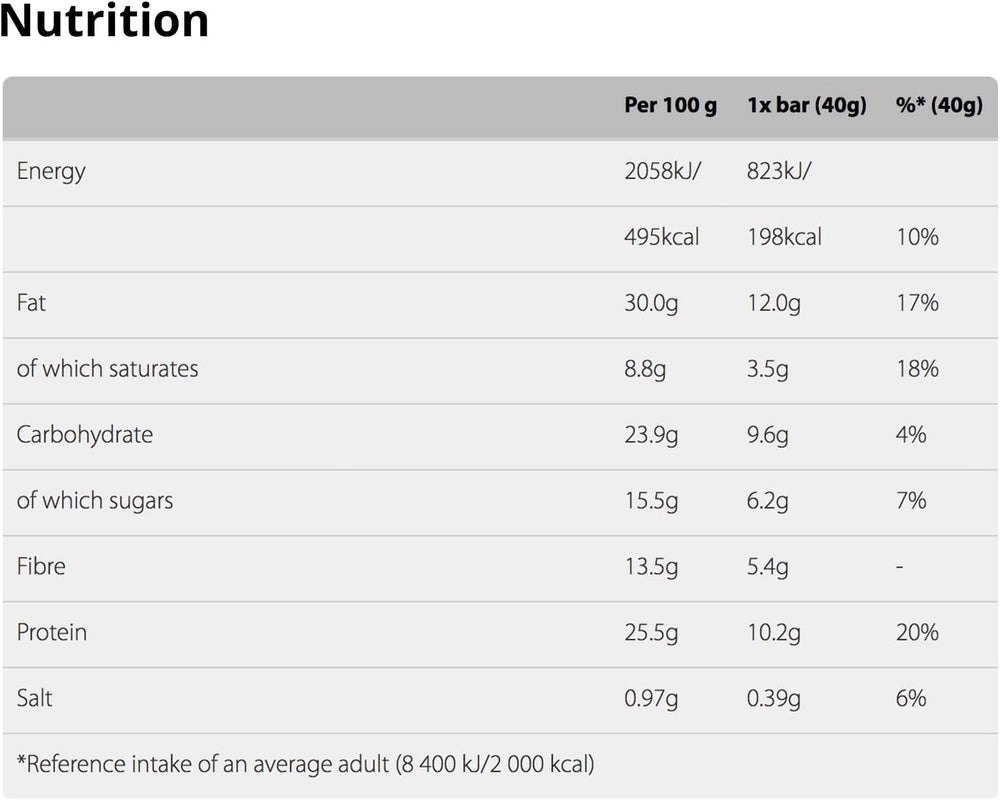Click the Fat row label

tap(31, 303)
